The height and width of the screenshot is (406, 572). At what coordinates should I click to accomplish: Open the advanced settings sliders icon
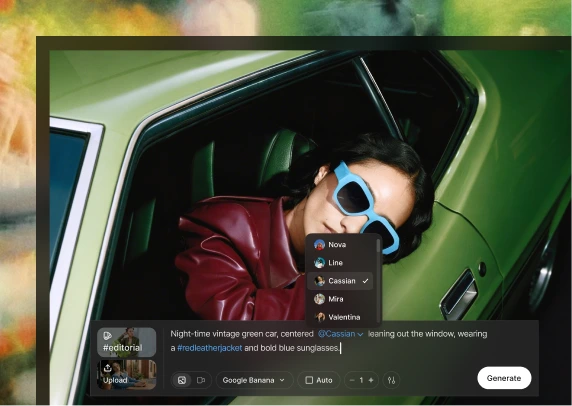391,380
